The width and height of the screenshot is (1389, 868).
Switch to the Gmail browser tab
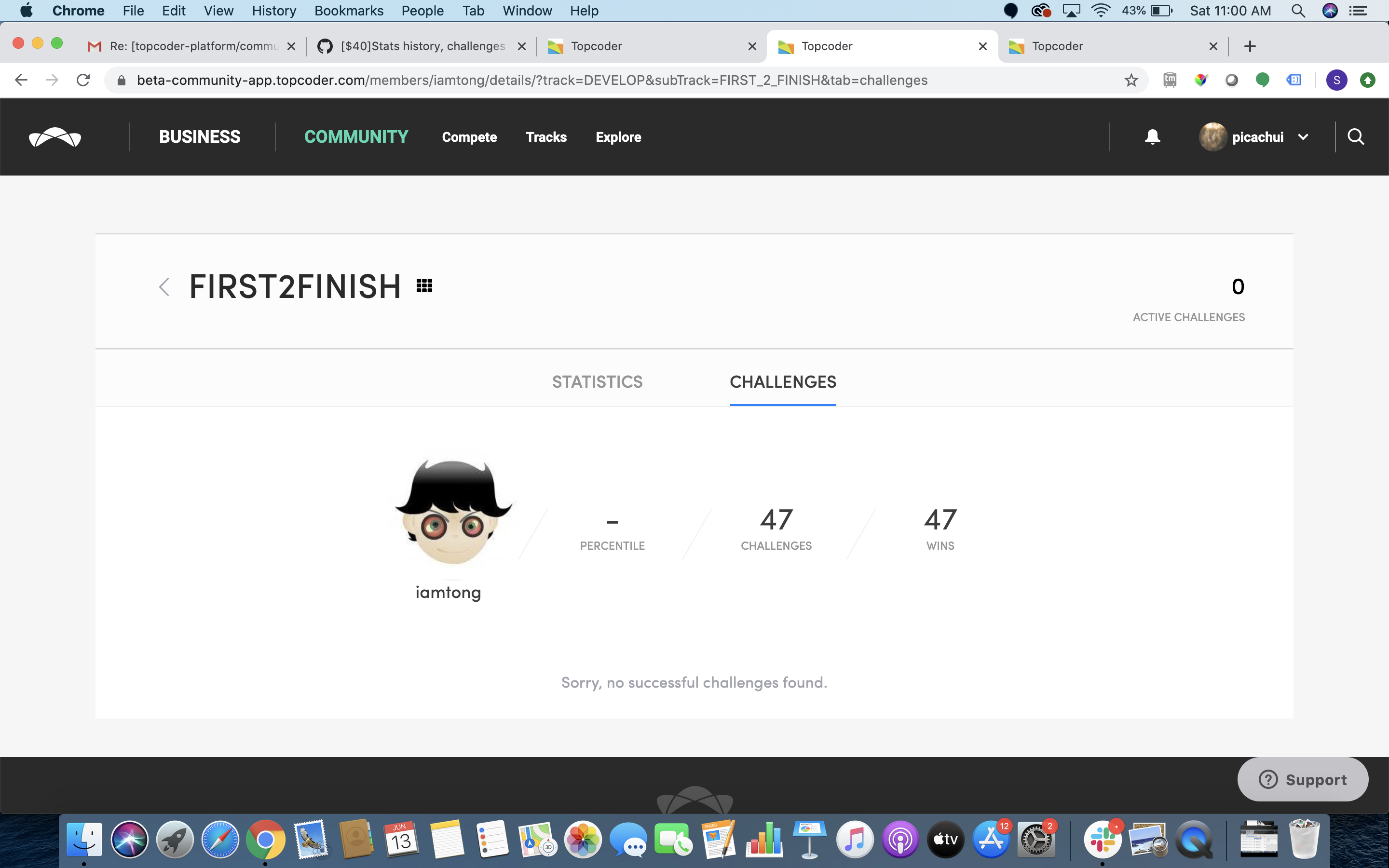tap(191, 46)
